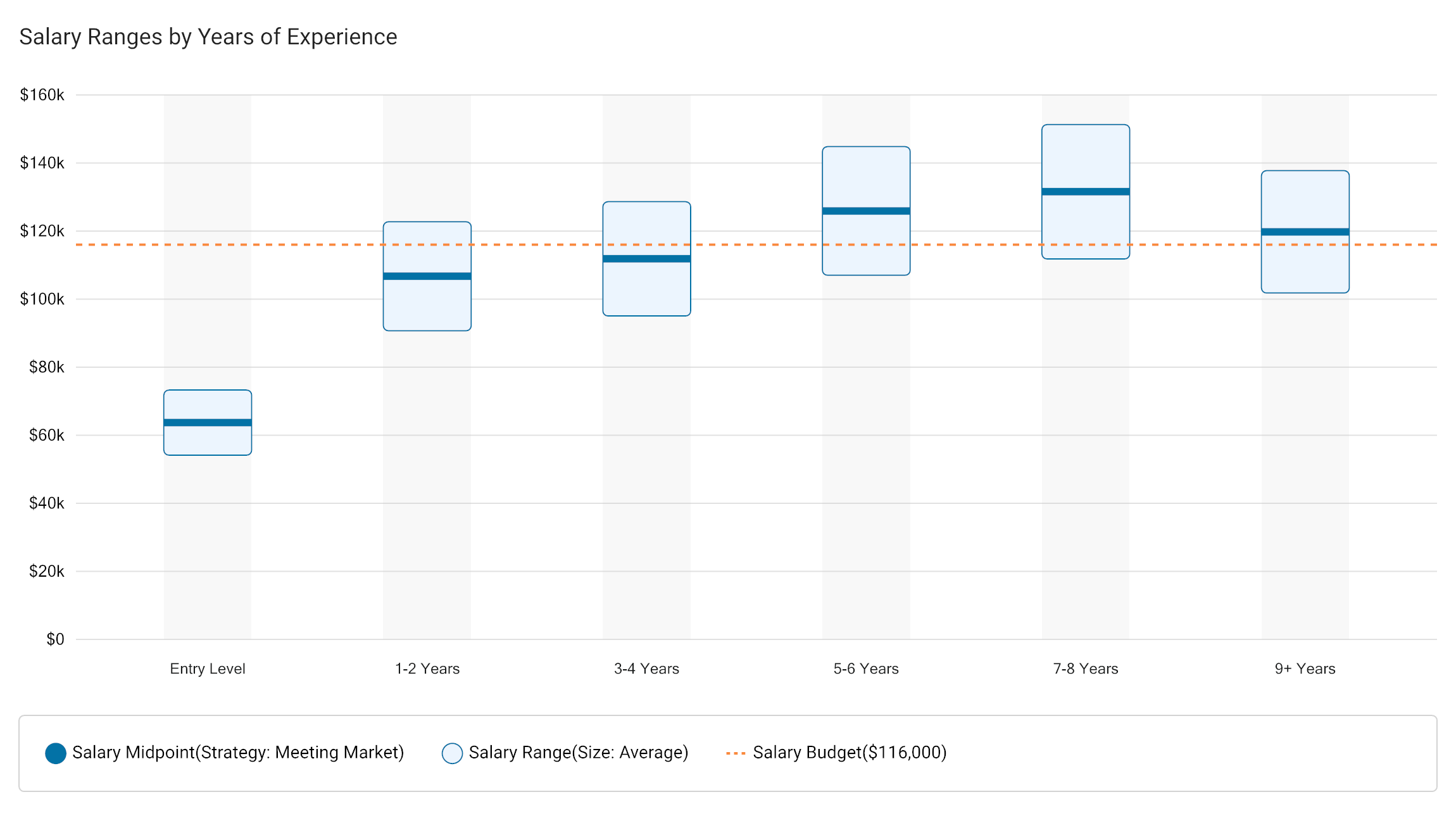Expand the 7-8 Years salary range box

[x=1085, y=158]
